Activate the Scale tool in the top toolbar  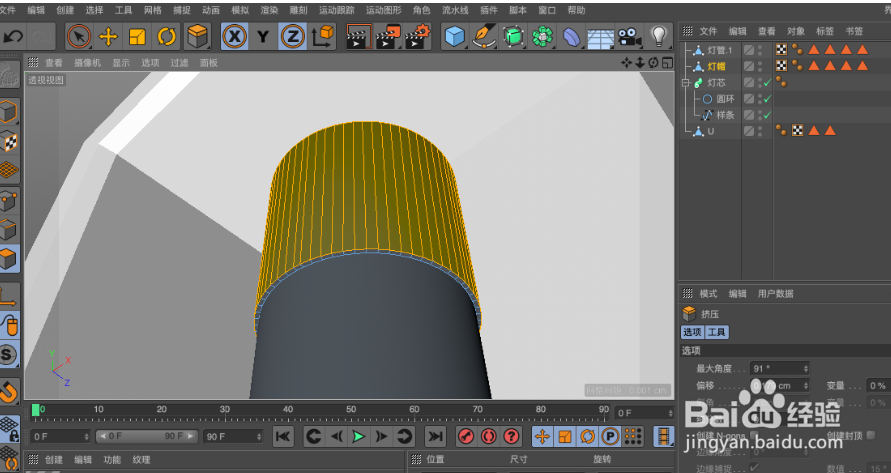click(137, 37)
